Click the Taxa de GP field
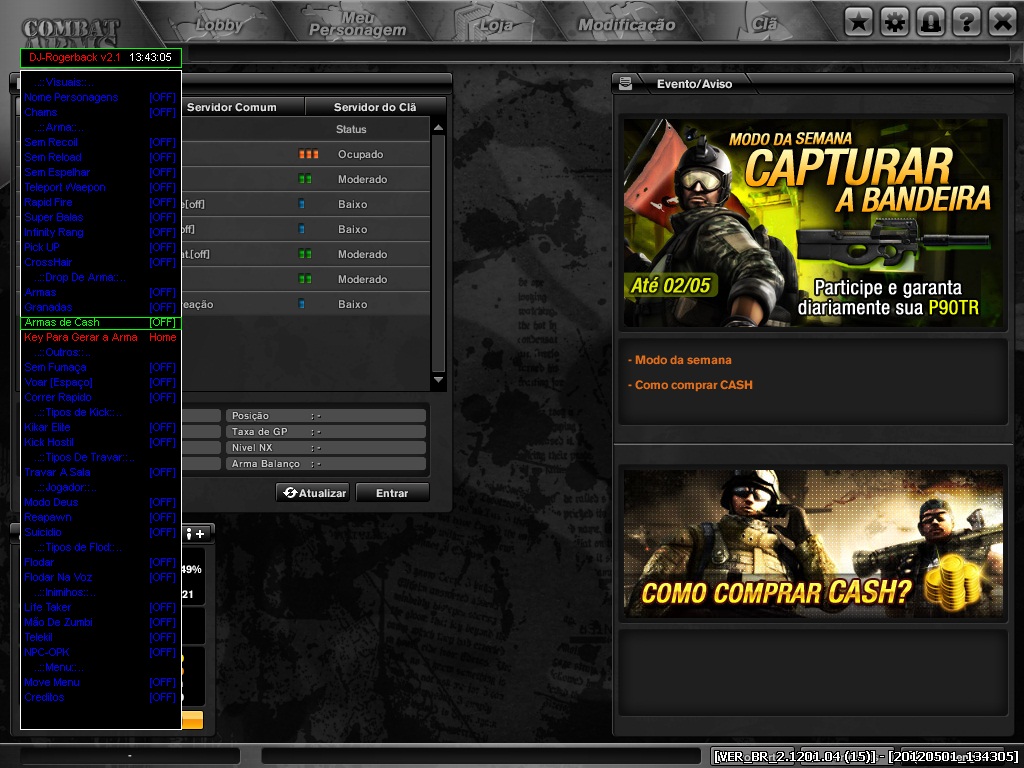 (326, 432)
